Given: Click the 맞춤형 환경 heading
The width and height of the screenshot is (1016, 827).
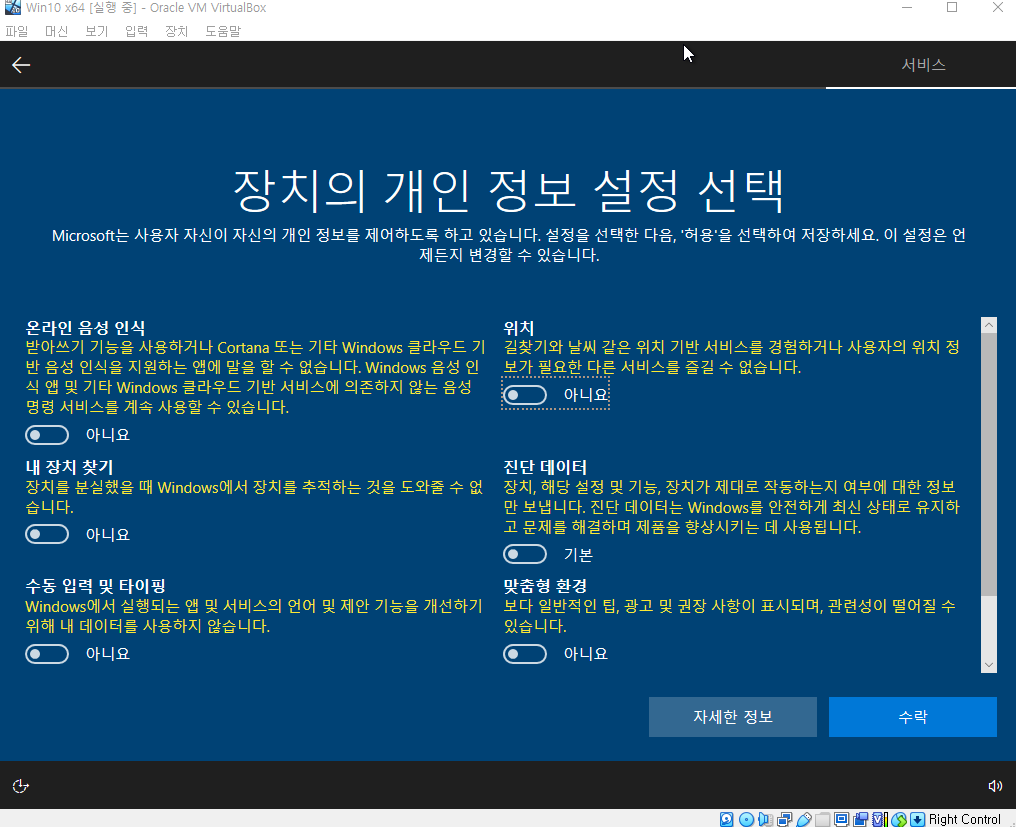Looking at the screenshot, I should 545,586.
